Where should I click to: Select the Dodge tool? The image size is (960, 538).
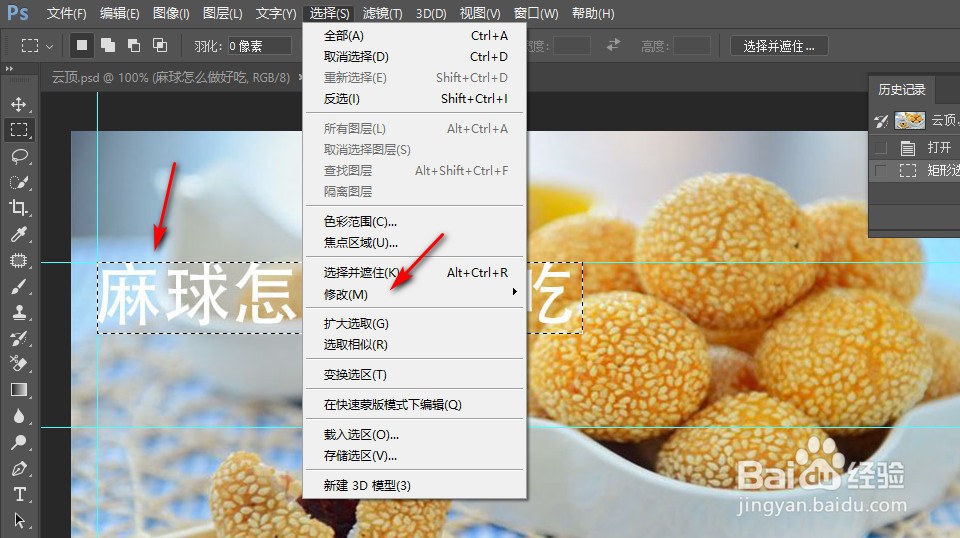click(18, 442)
